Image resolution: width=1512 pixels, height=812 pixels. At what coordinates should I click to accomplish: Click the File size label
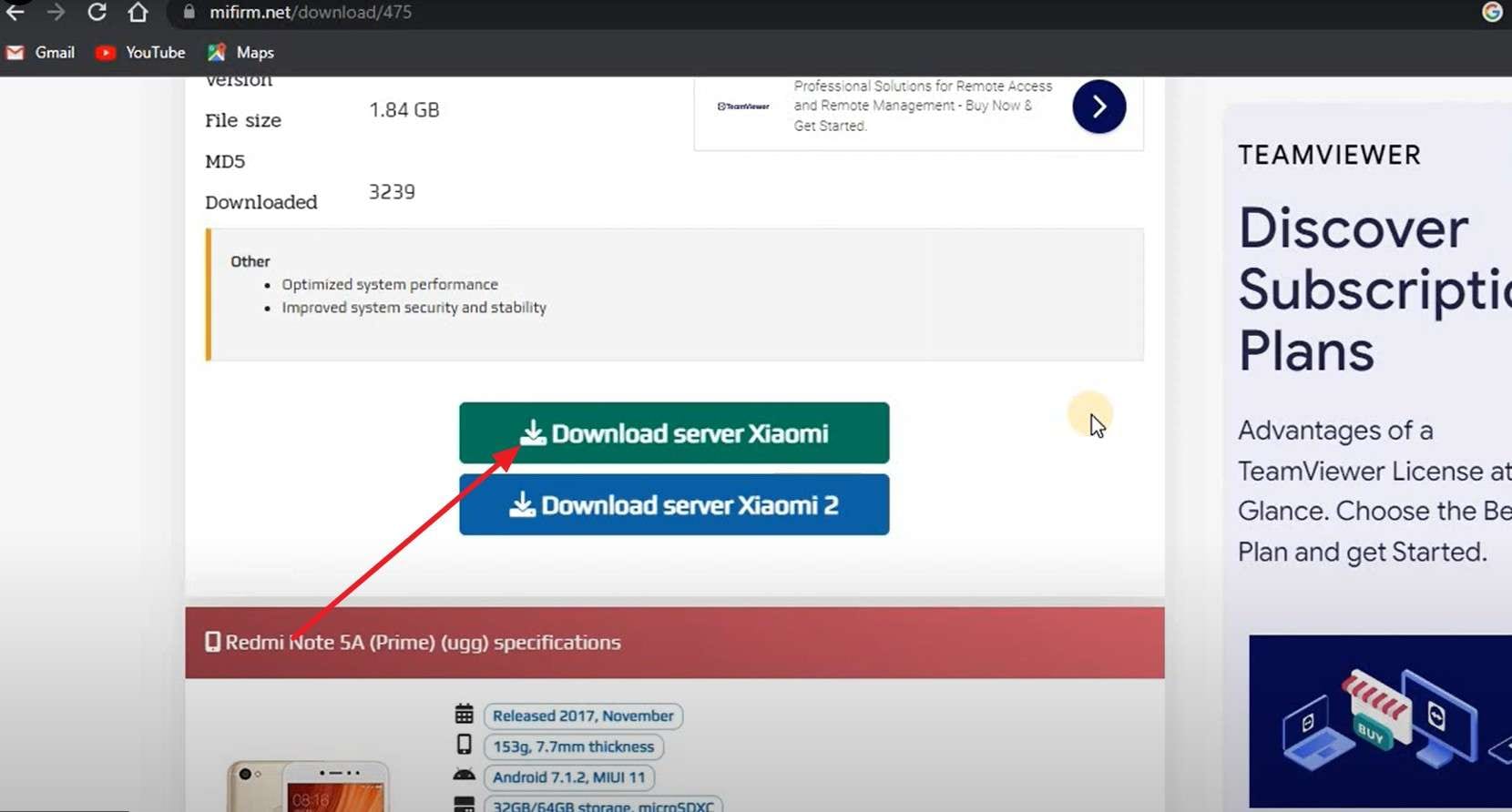coord(243,120)
